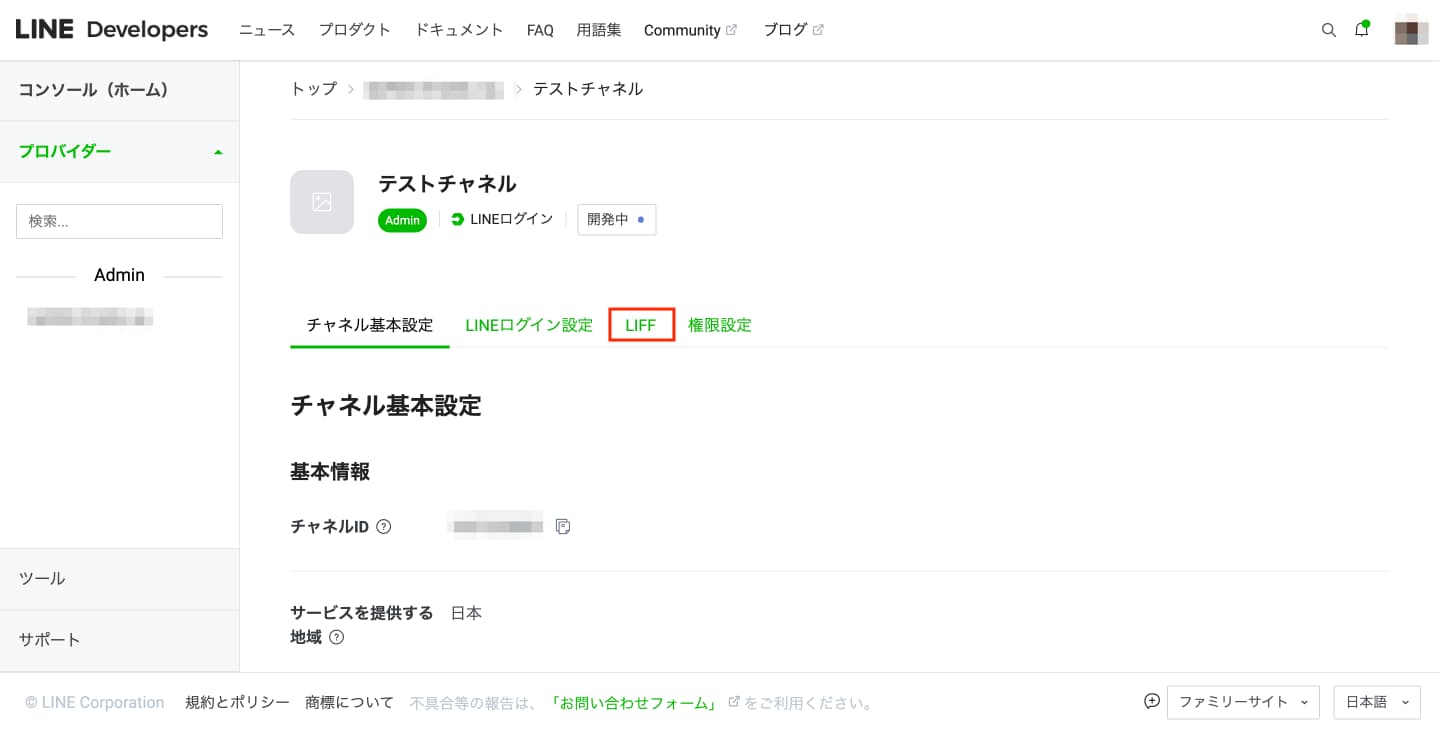Click トップ in the breadcrumb
This screenshot has height=732, width=1440.
click(314, 89)
